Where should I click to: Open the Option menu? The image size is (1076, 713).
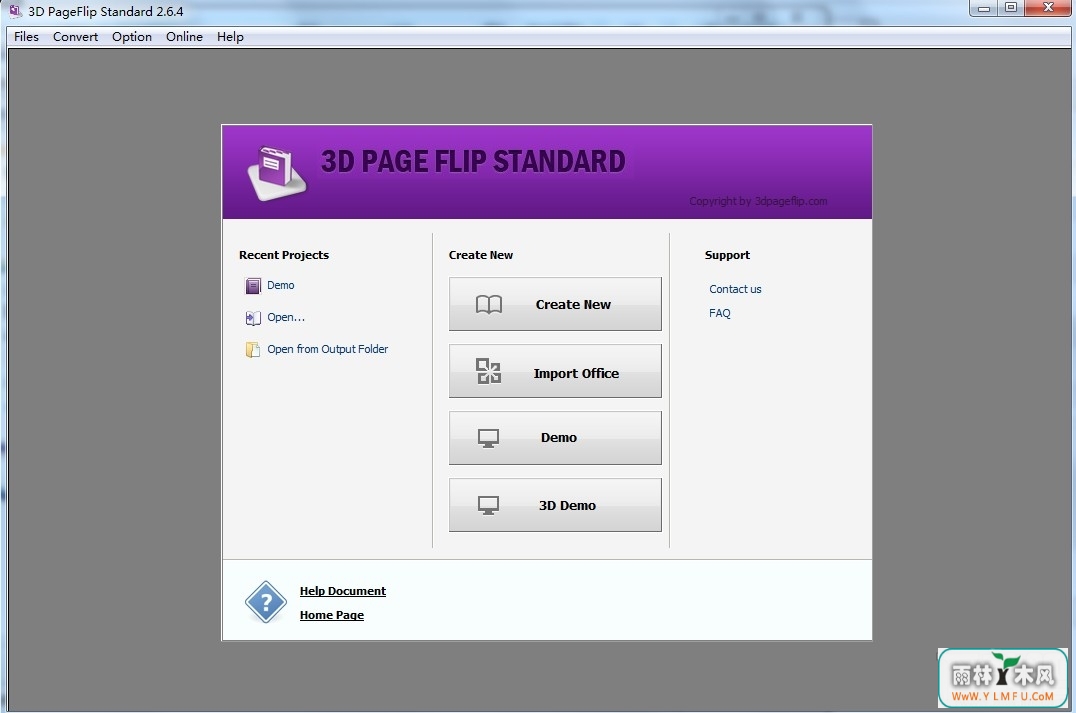click(x=132, y=36)
